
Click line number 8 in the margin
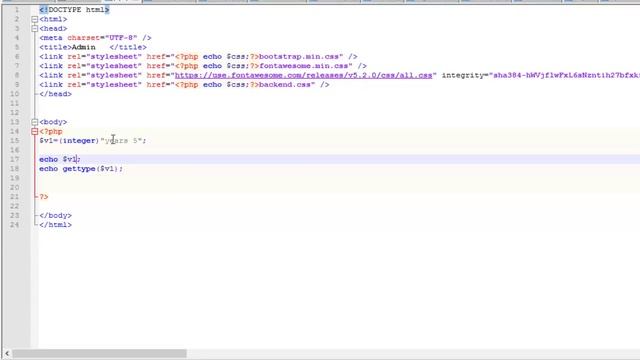17,75
